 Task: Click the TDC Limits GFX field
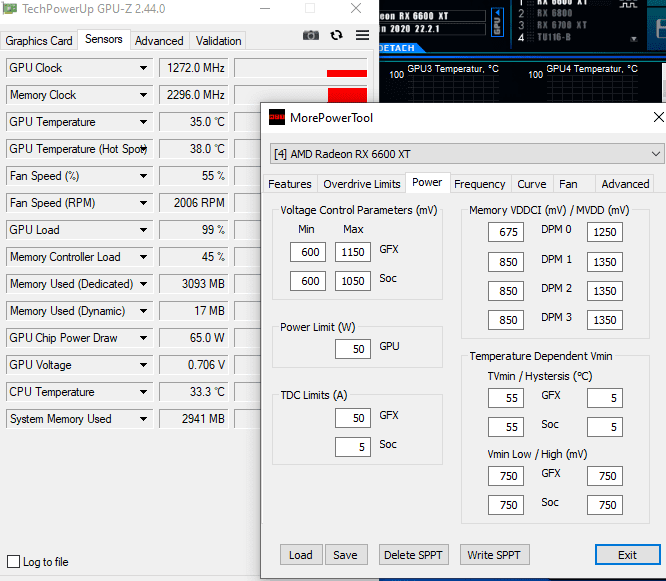pos(353,418)
